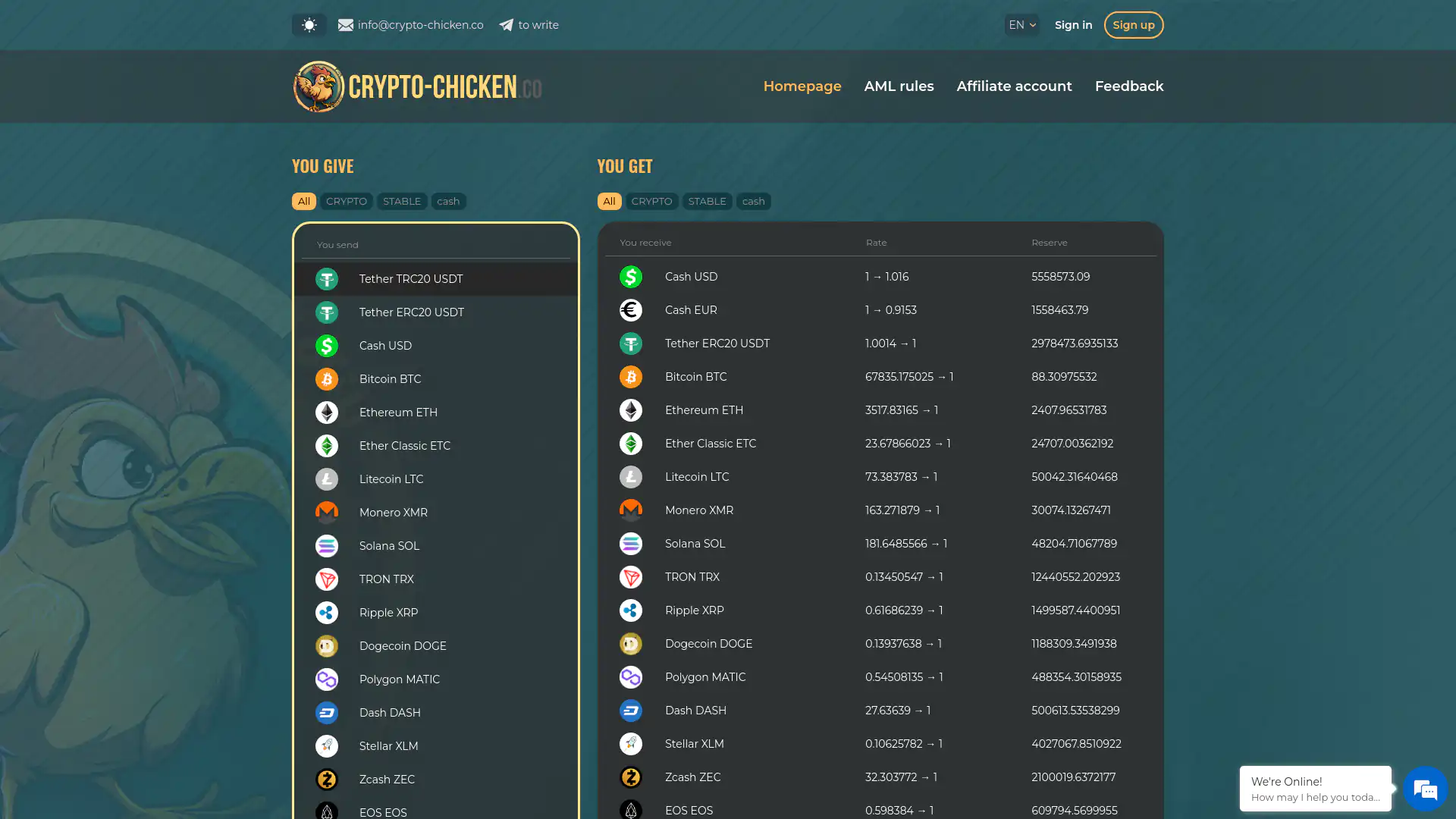Viewport: 1456px width, 819px height.
Task: Click the Monero icon in You receive list
Action: click(631, 510)
